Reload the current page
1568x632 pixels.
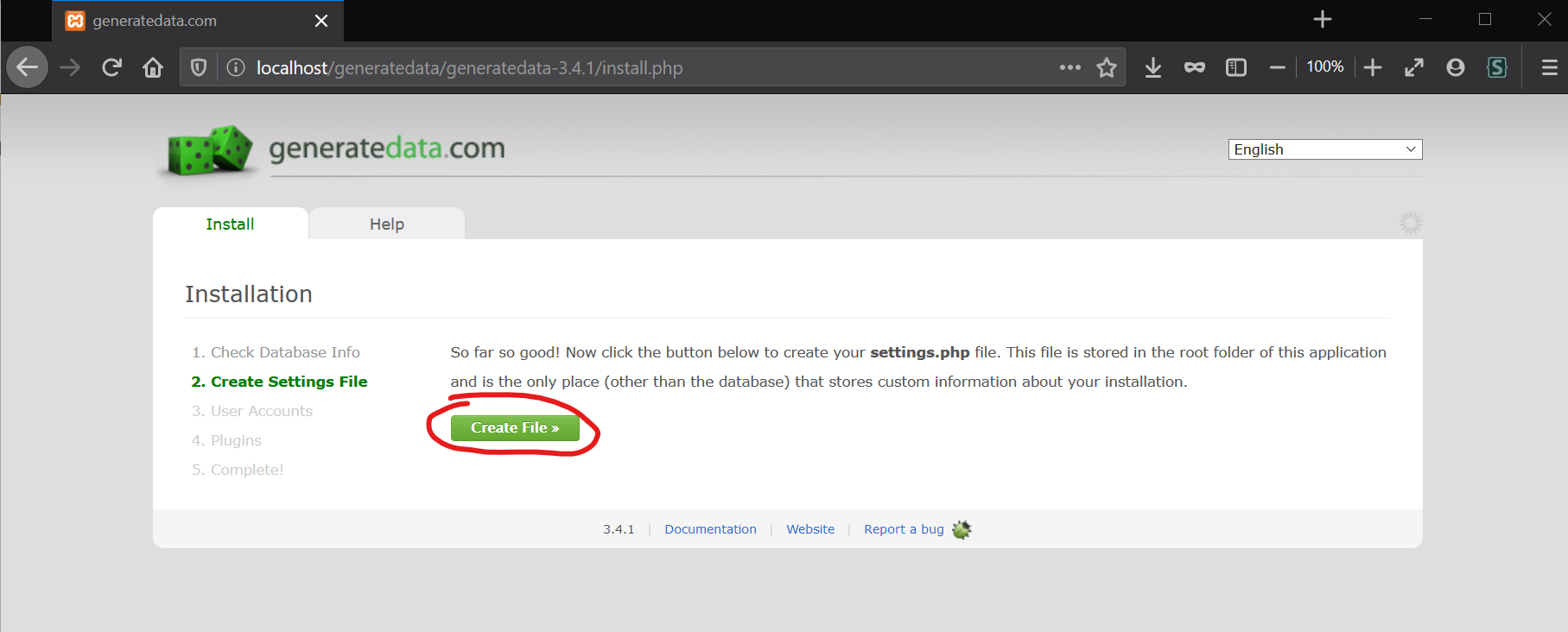(x=111, y=67)
